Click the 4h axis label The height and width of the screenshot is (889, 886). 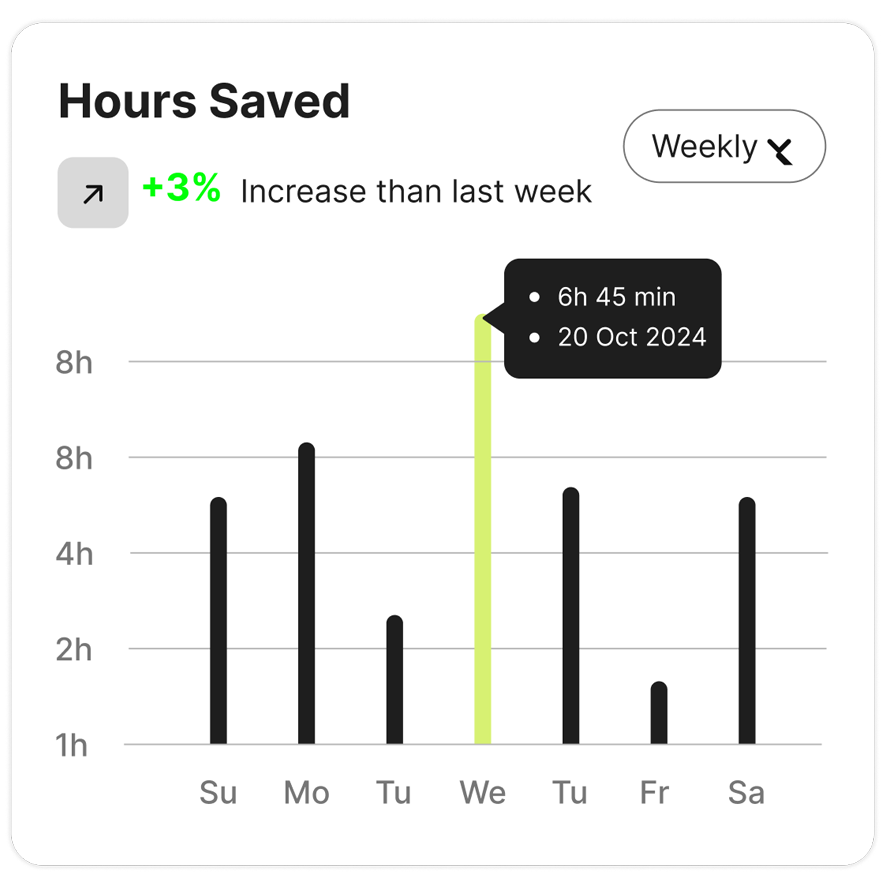(x=74, y=554)
